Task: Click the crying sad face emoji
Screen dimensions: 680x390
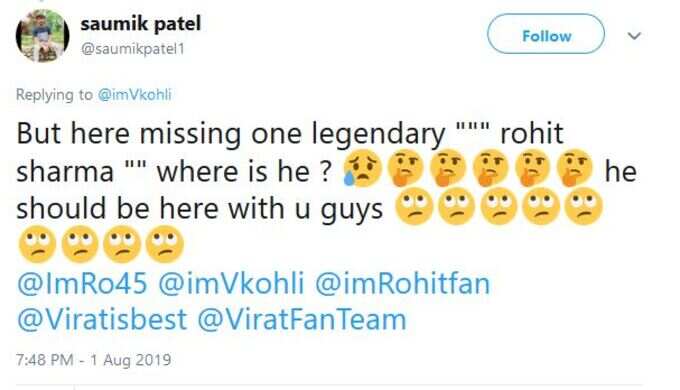Action: [x=362, y=169]
